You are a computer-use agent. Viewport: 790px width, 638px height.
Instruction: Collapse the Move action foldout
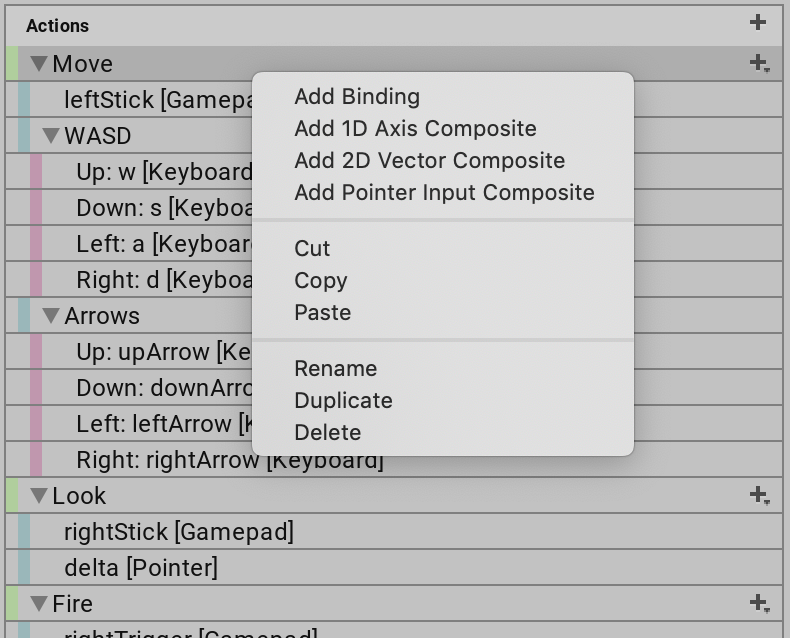(39, 64)
